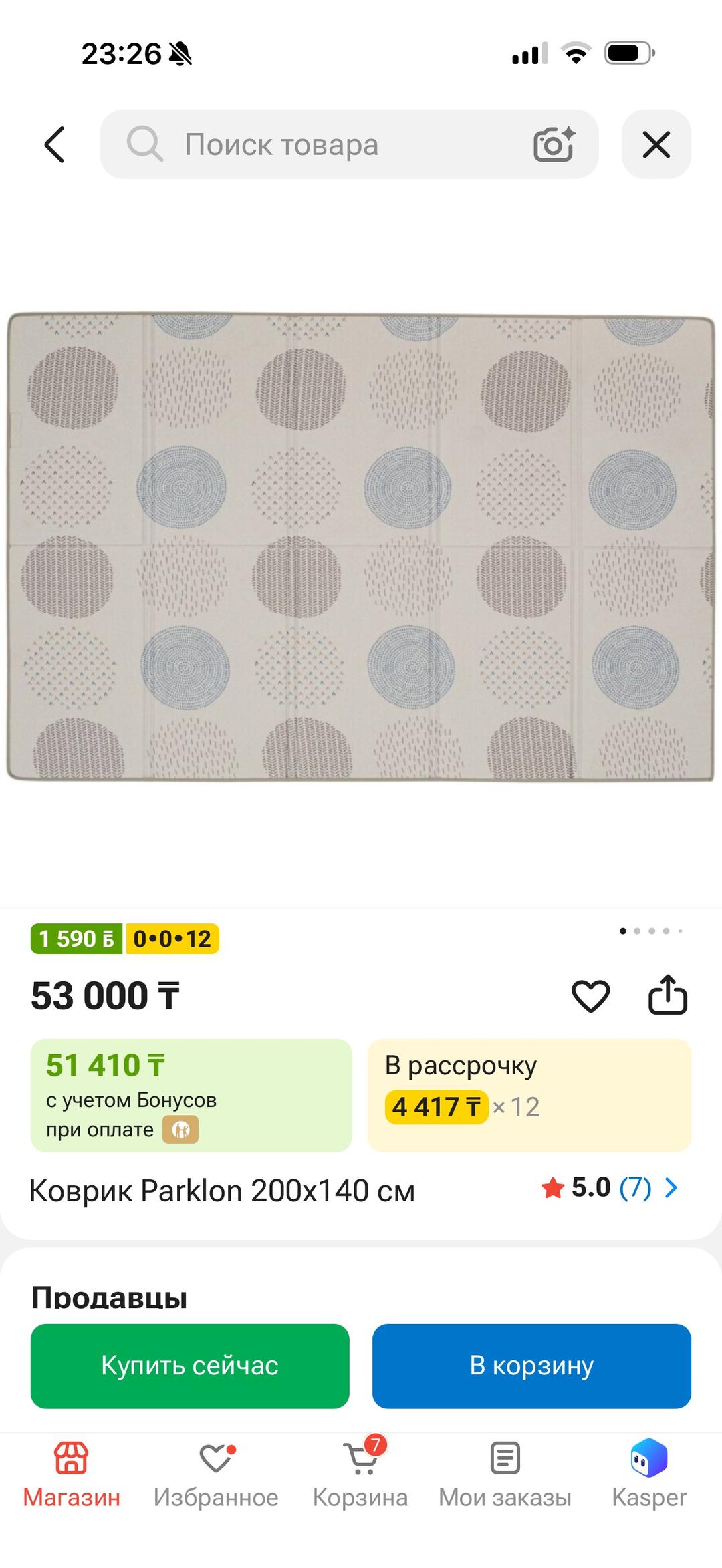Share the product via share icon

pyautogui.click(x=668, y=995)
